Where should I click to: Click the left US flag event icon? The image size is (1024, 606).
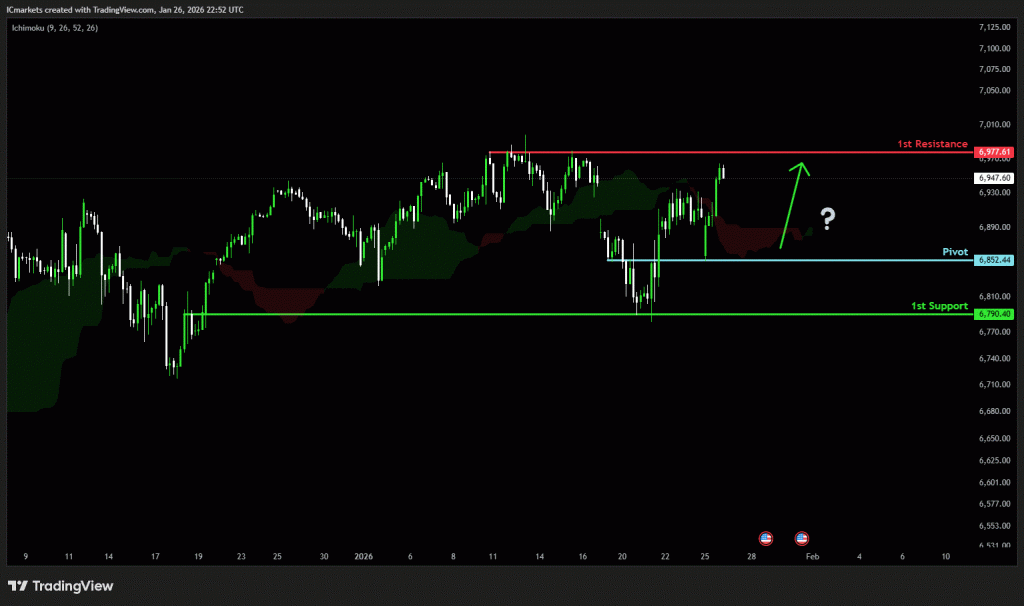[x=766, y=538]
